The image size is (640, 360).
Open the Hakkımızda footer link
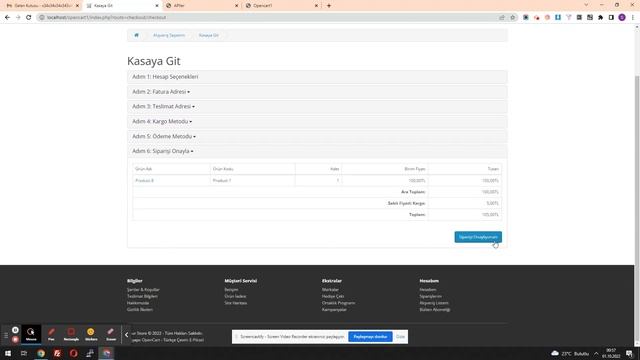tap(138, 303)
